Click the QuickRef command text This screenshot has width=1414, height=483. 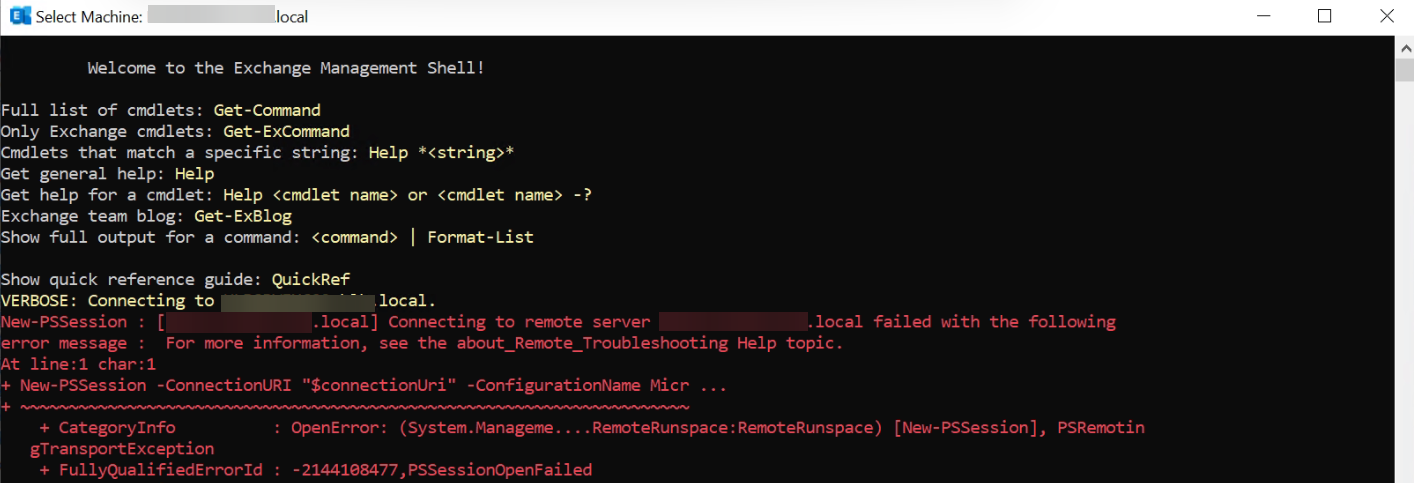pos(310,279)
